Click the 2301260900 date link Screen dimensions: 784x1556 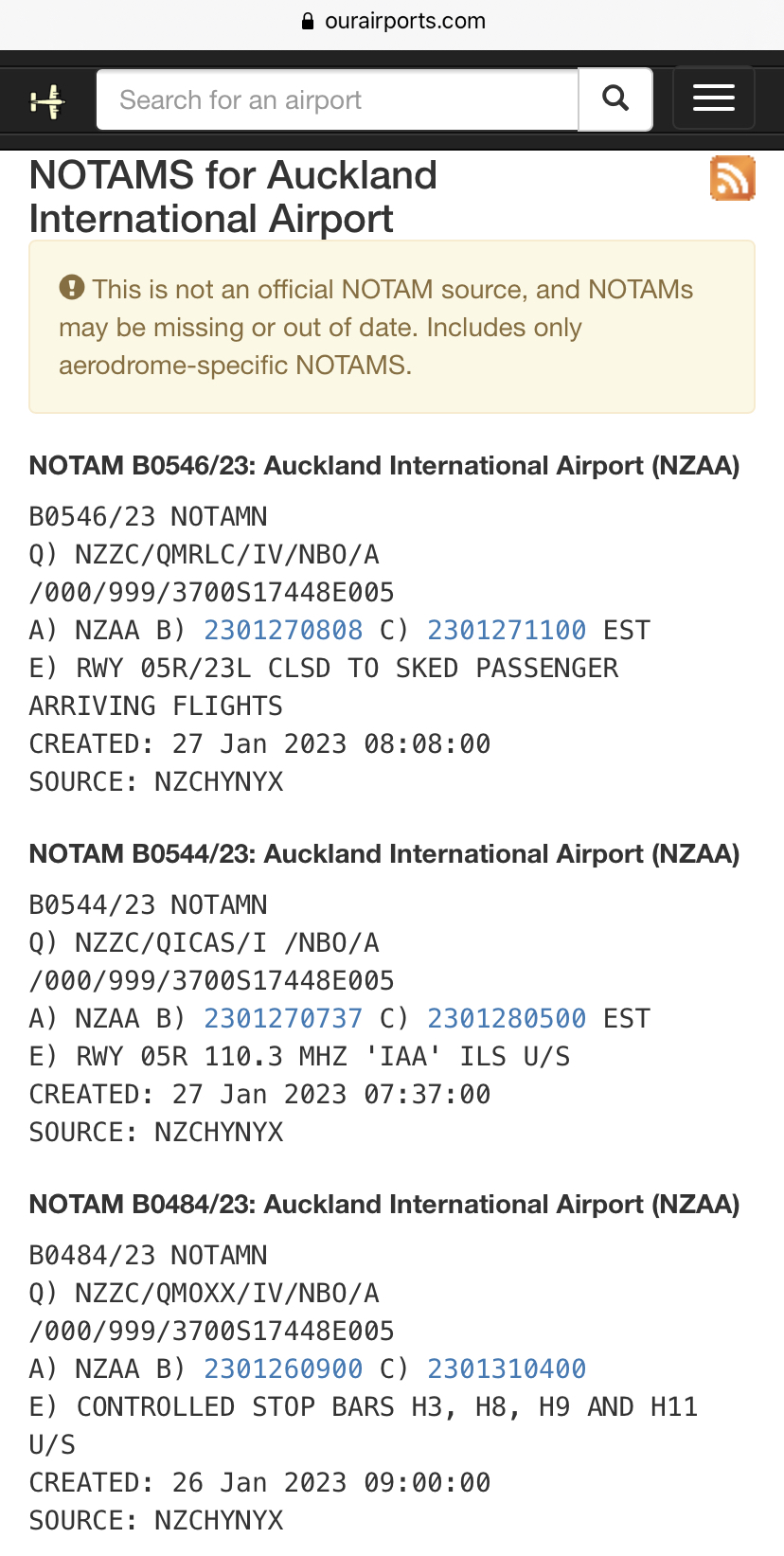click(283, 1369)
